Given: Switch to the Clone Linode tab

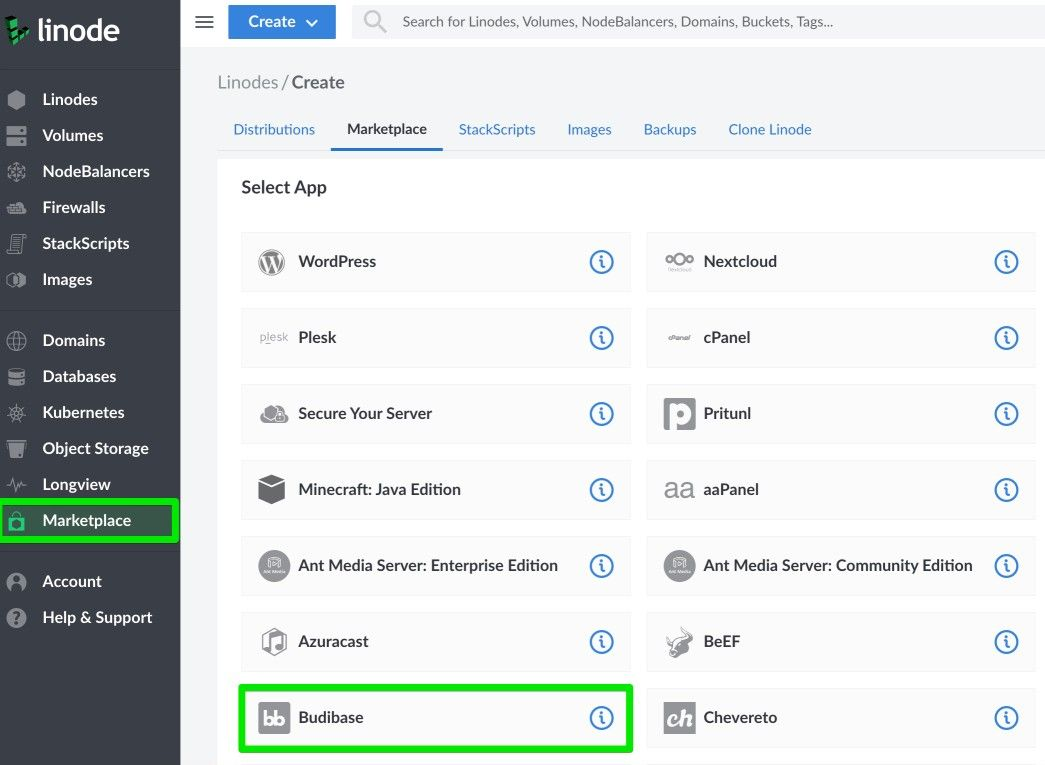Looking at the screenshot, I should 770,129.
